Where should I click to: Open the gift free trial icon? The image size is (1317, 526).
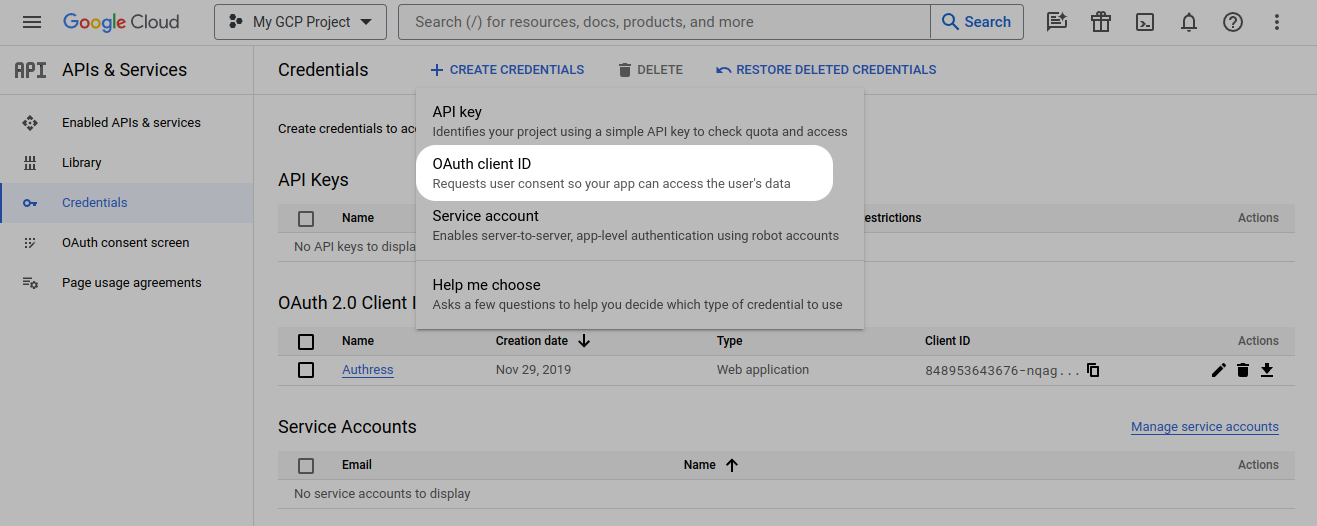(1101, 22)
